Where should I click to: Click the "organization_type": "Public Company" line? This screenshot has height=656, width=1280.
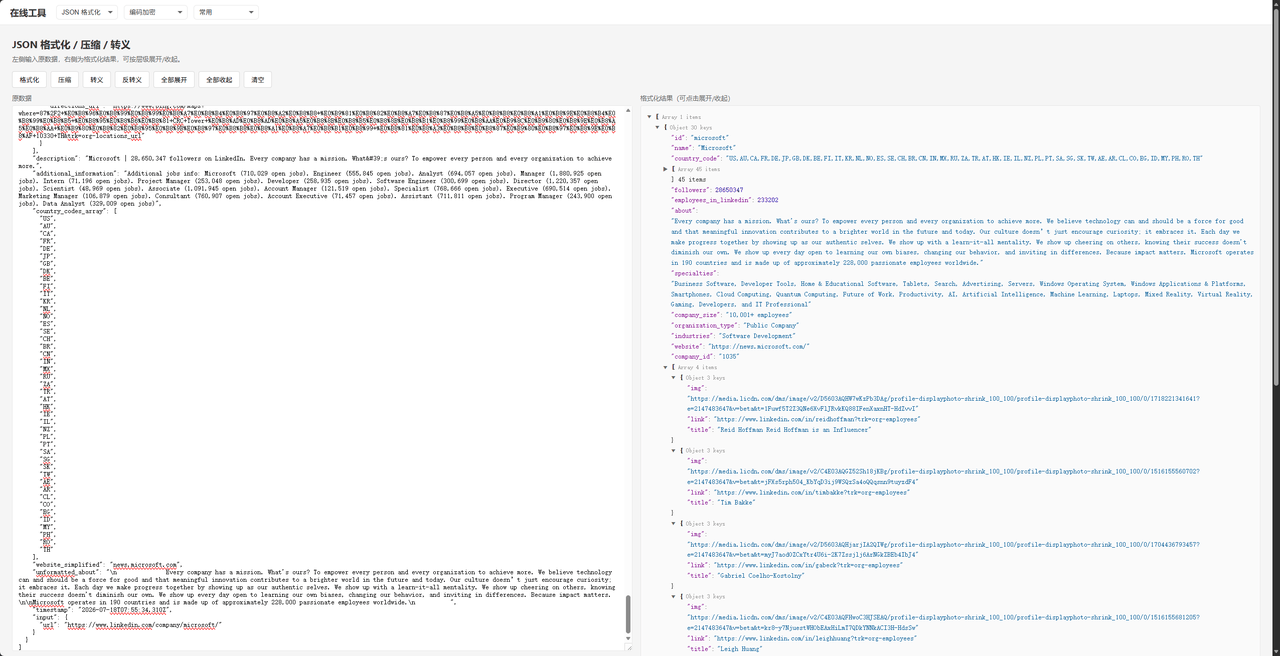(x=735, y=325)
